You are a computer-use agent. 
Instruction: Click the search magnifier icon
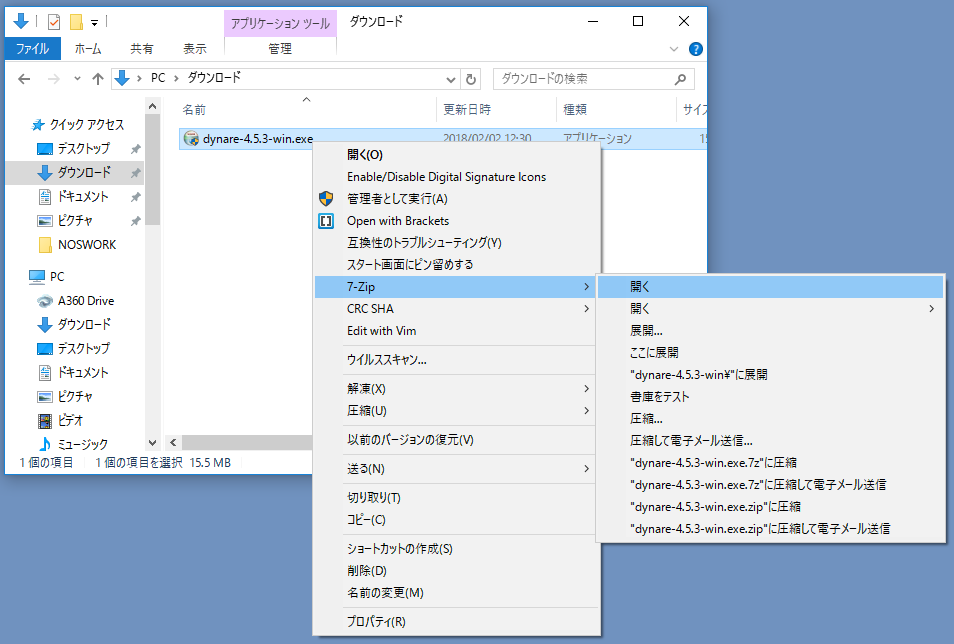click(680, 79)
